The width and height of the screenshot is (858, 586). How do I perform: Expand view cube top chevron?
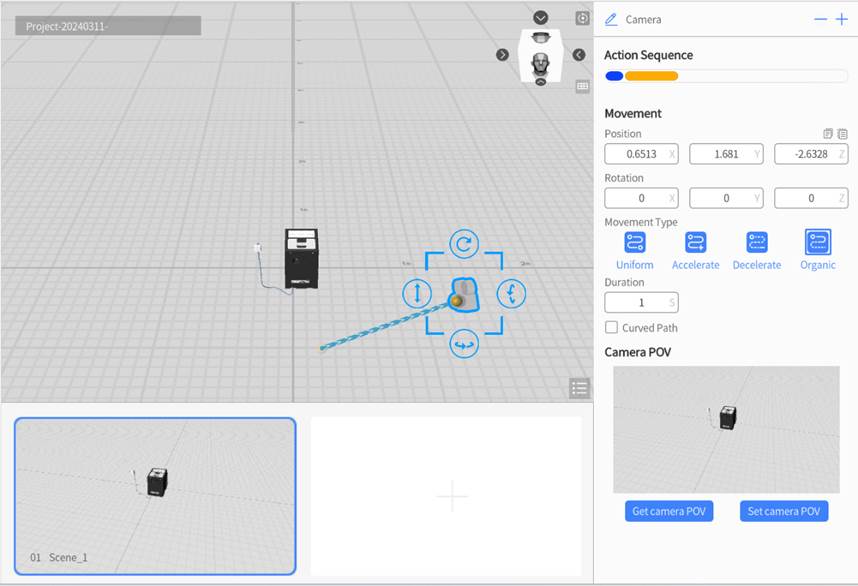pos(541,18)
